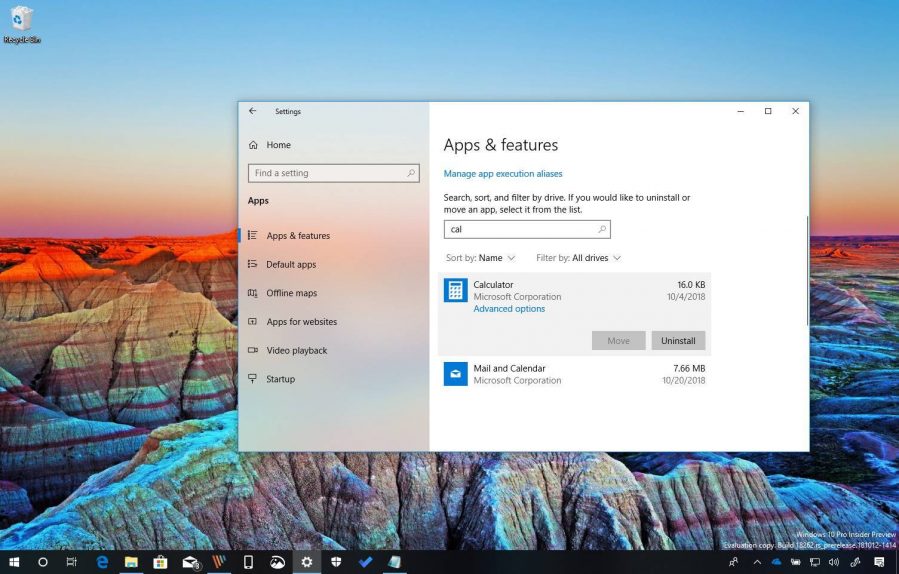
Task: Click the OneDrive cloud tray icon
Action: tap(776, 562)
